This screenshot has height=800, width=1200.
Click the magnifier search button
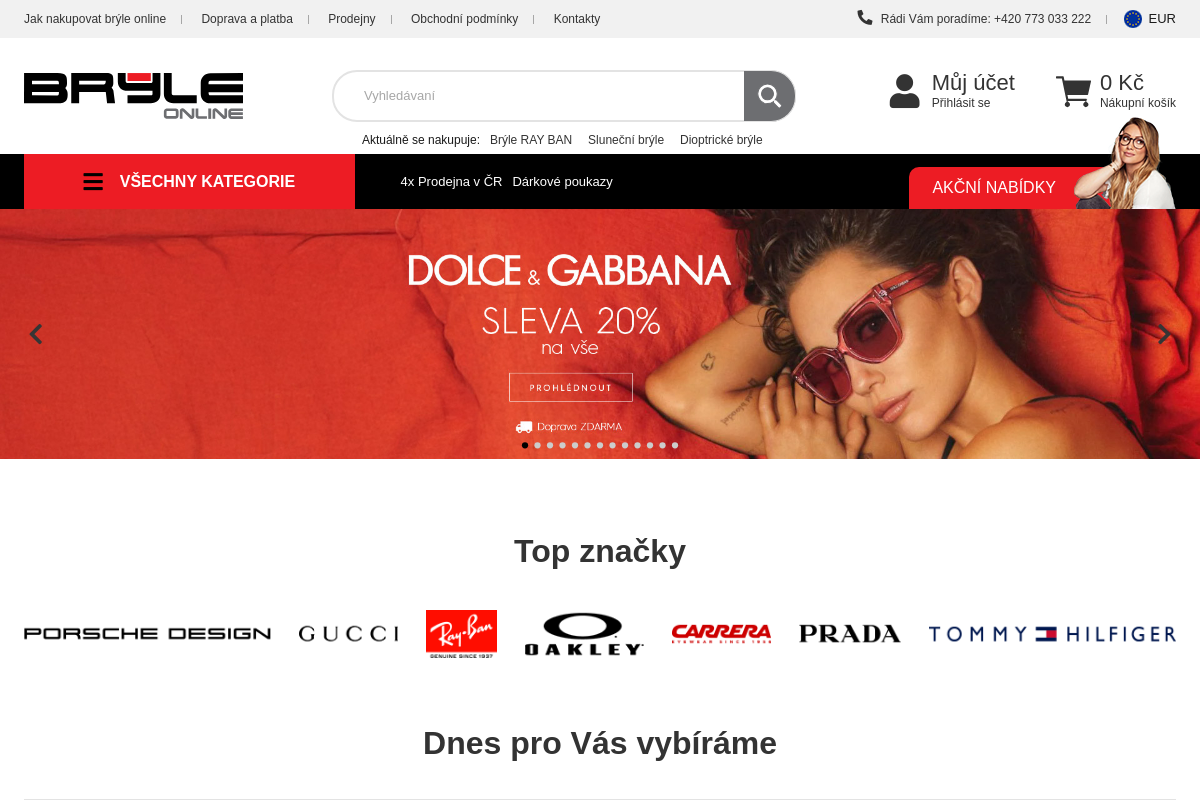point(769,96)
